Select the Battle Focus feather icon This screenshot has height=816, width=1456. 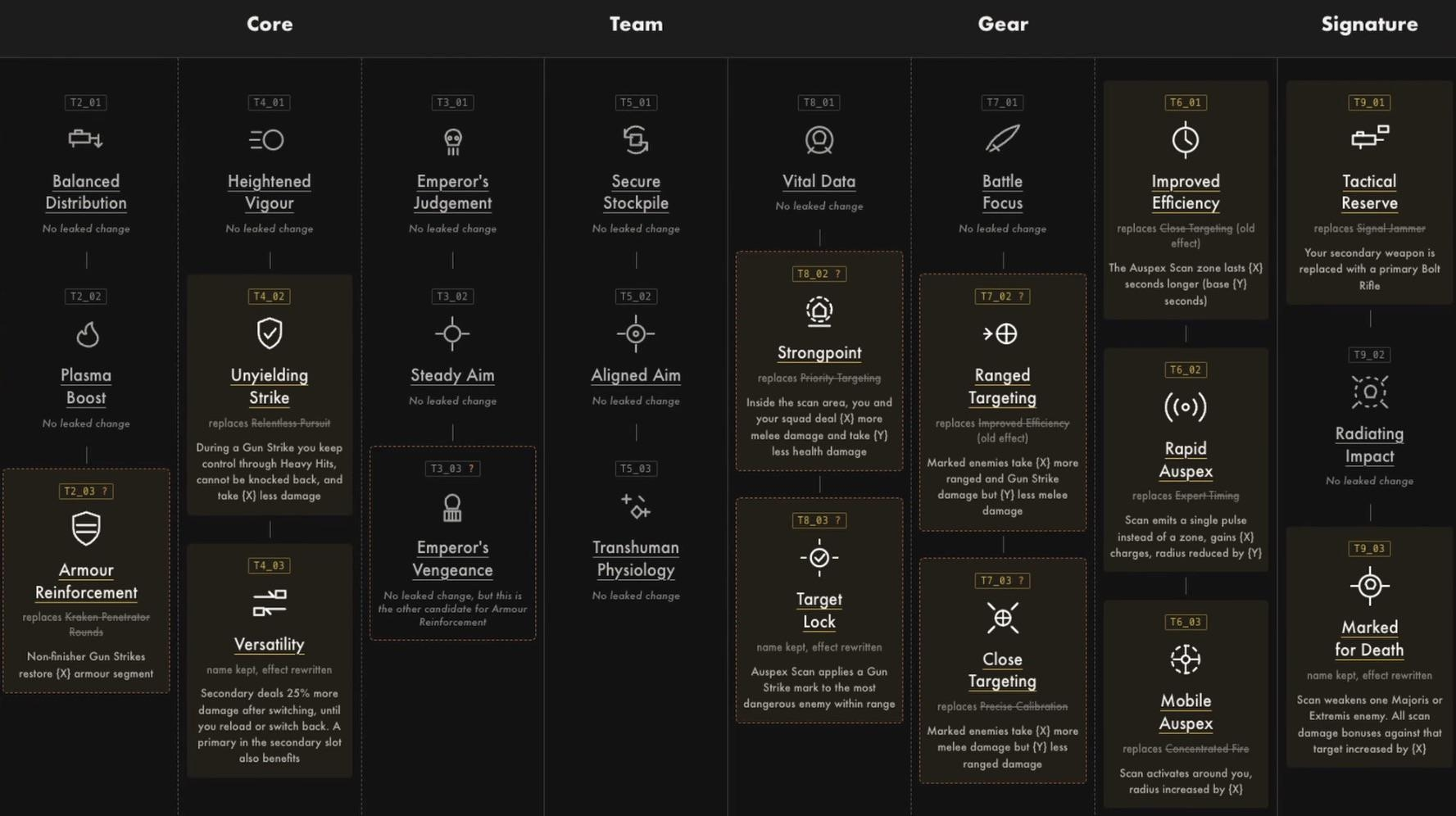1002,139
